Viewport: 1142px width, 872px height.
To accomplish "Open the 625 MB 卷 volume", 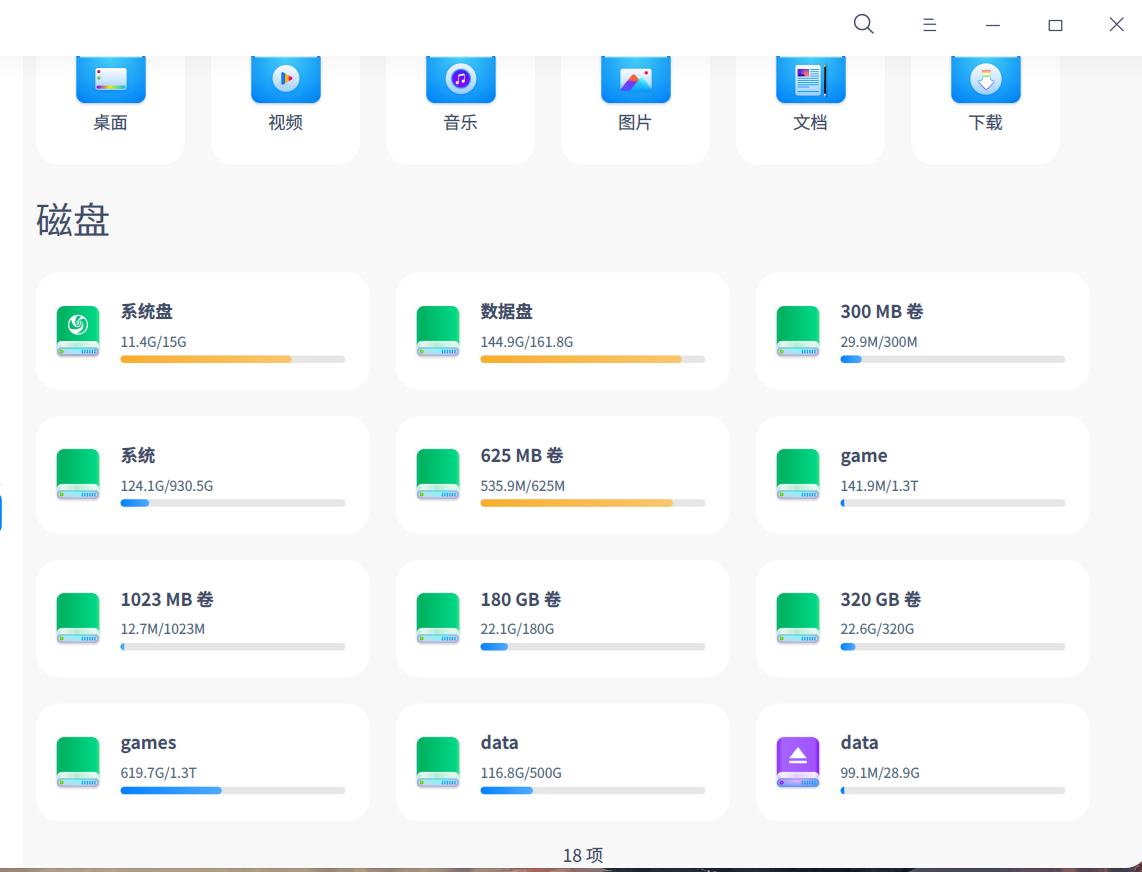I will (562, 474).
